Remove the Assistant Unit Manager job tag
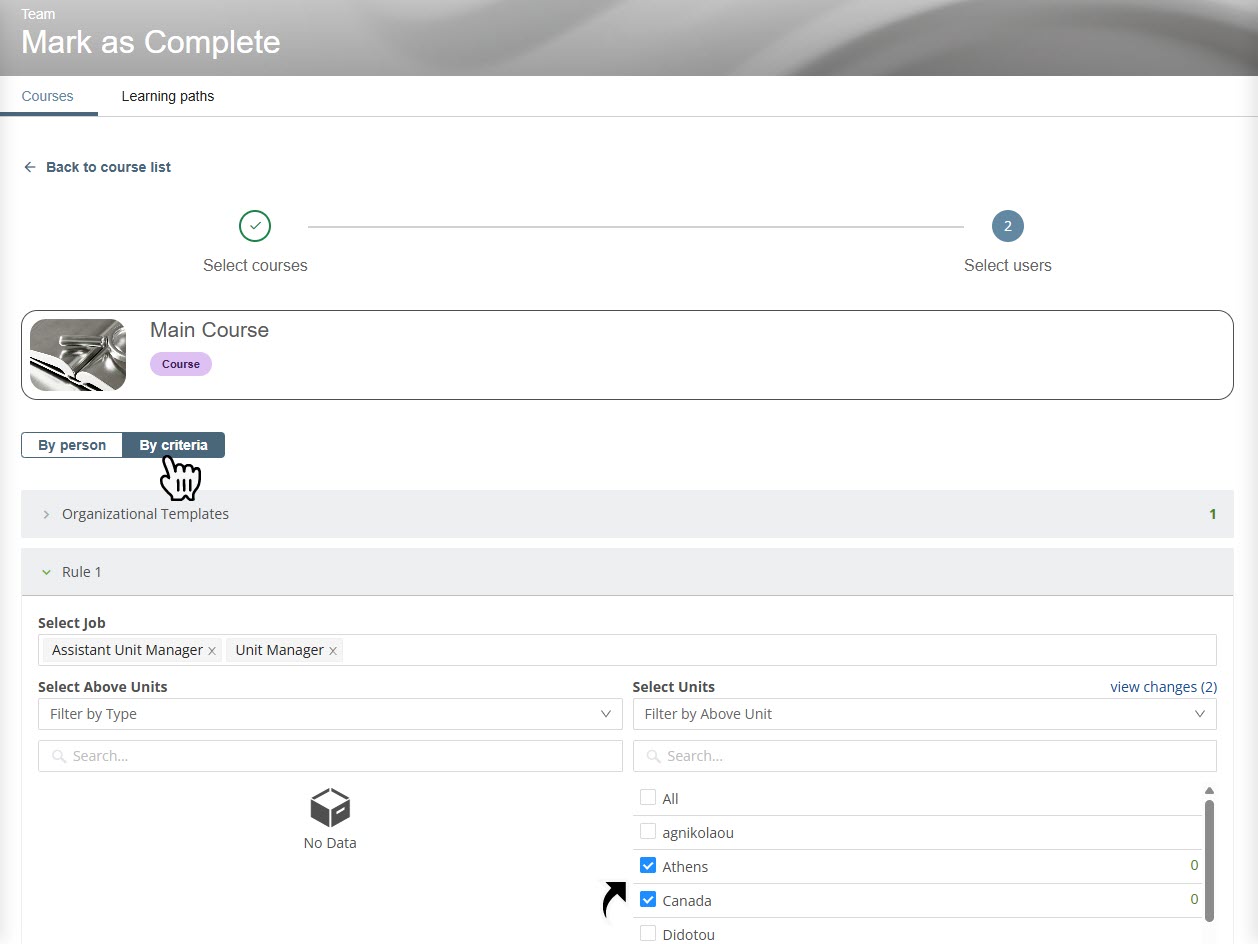The height and width of the screenshot is (944, 1258). pos(212,651)
